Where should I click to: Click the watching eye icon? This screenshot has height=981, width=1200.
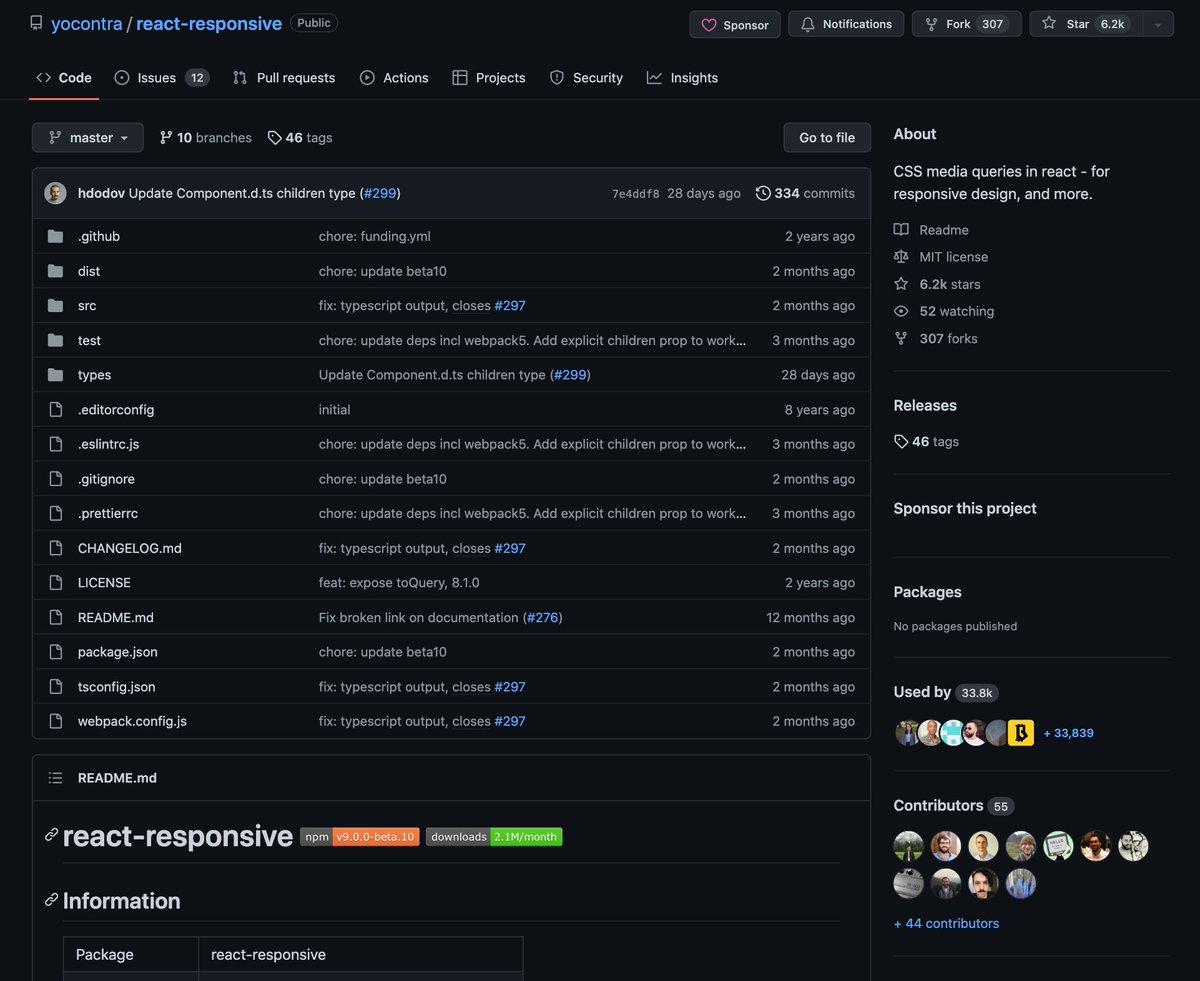click(x=901, y=311)
